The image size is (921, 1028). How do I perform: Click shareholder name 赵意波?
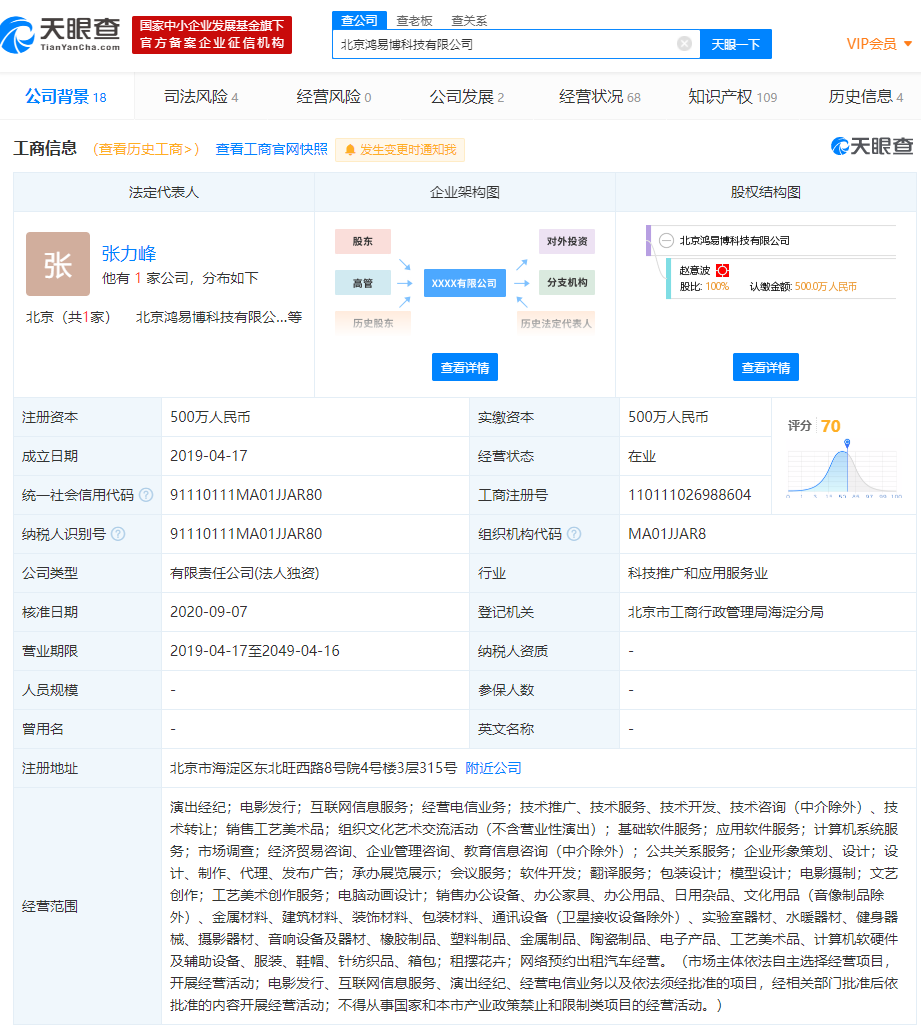(x=695, y=270)
